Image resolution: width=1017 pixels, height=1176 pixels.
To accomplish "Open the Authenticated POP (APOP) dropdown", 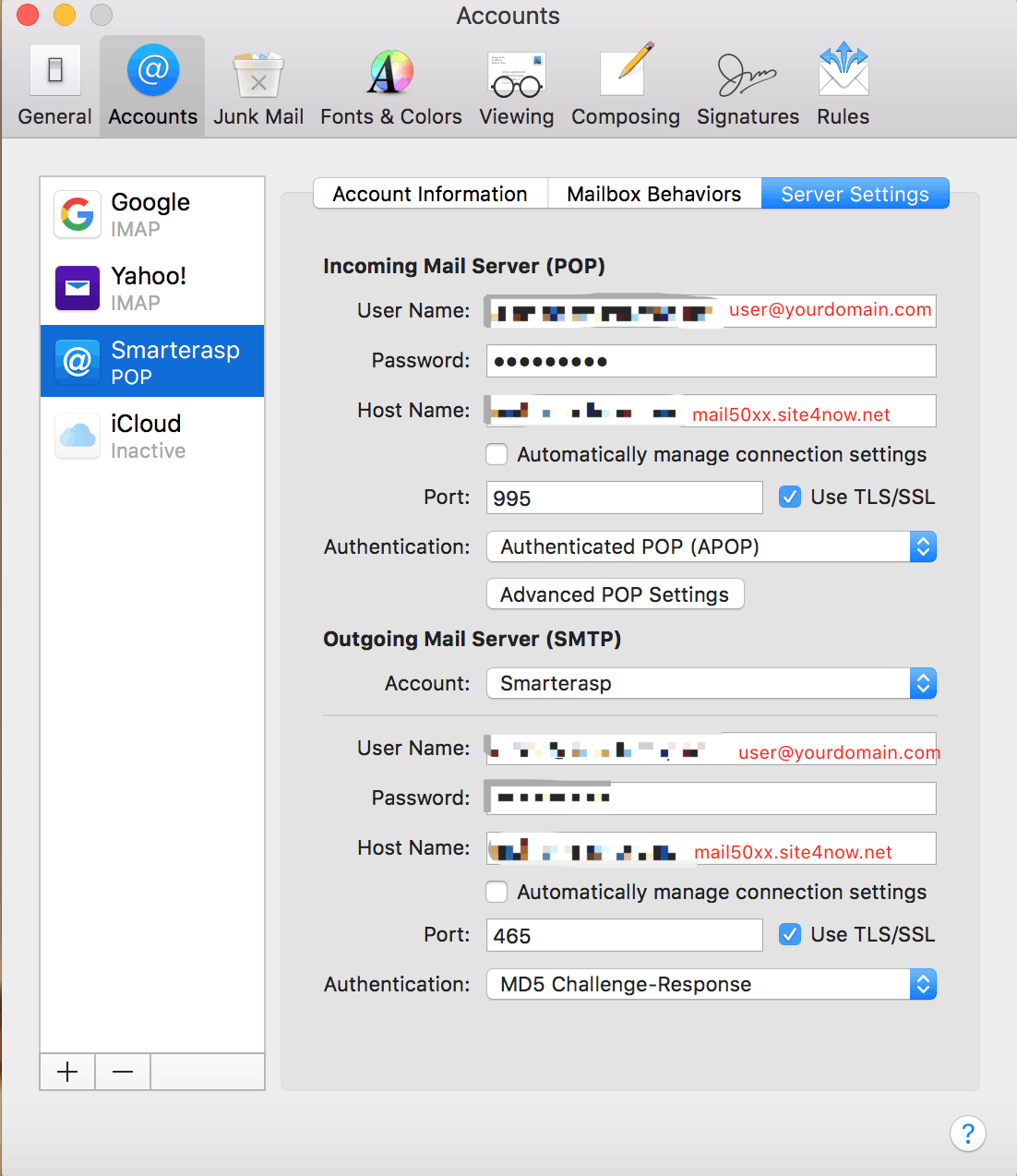I will (711, 546).
